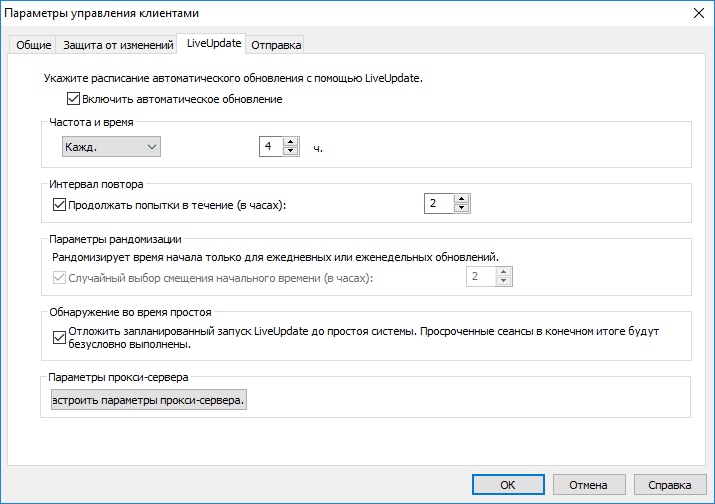
Task: Uncheck Продолжать попытки в течение checkbox
Action: [57, 205]
